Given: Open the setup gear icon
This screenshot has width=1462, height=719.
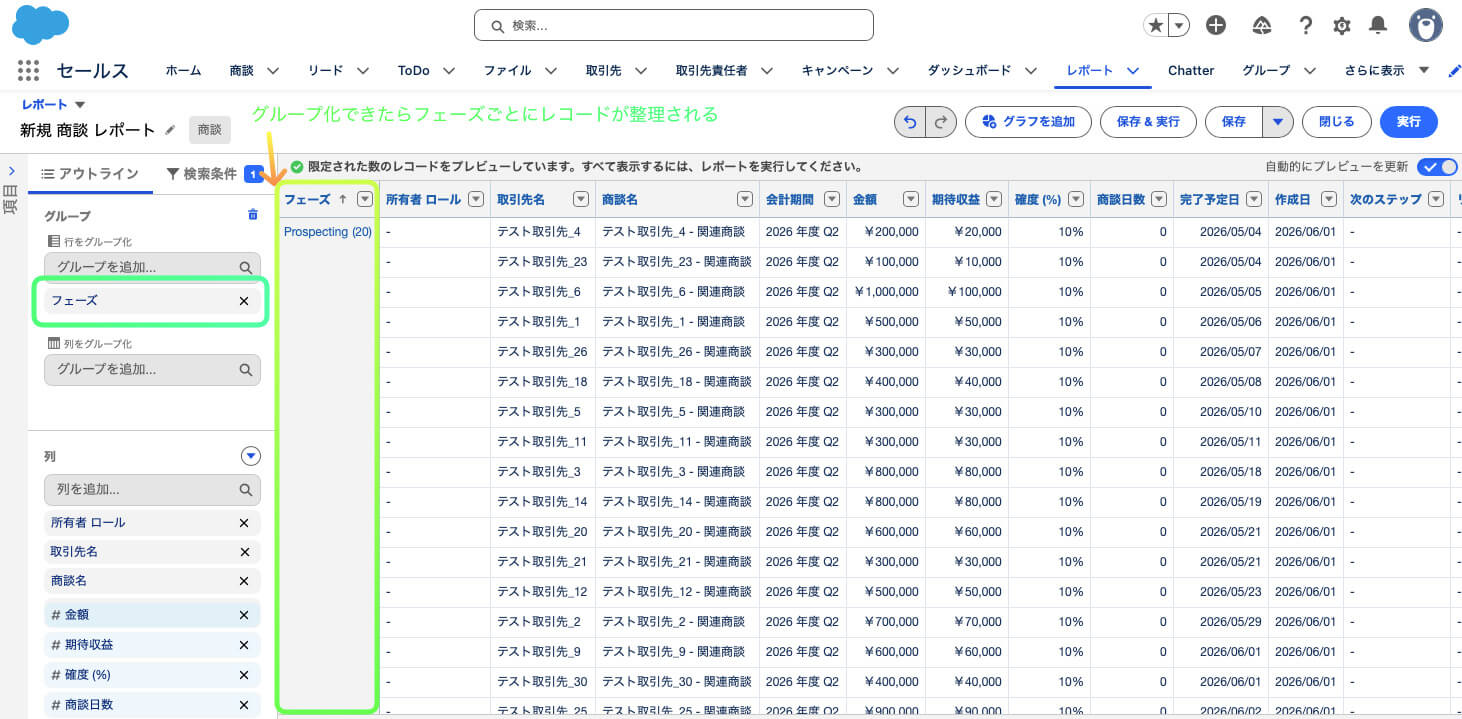Looking at the screenshot, I should (x=1342, y=26).
